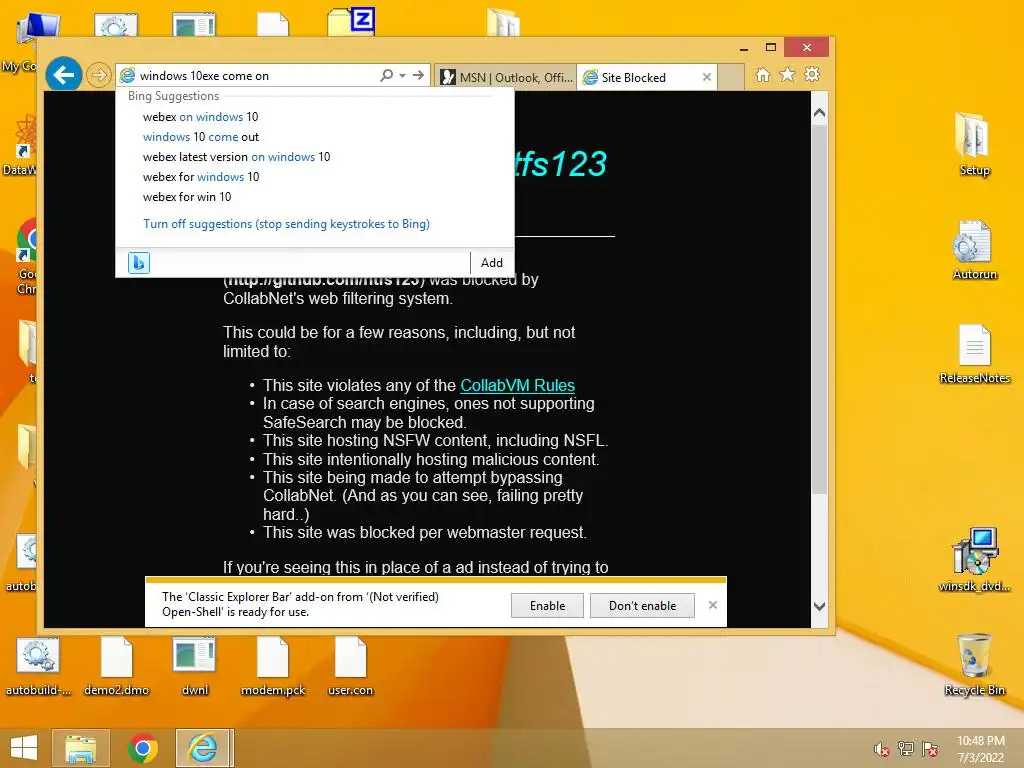Screen dimensions: 1024x768
Task: Click the page scrollbar down arrow
Action: point(820,607)
